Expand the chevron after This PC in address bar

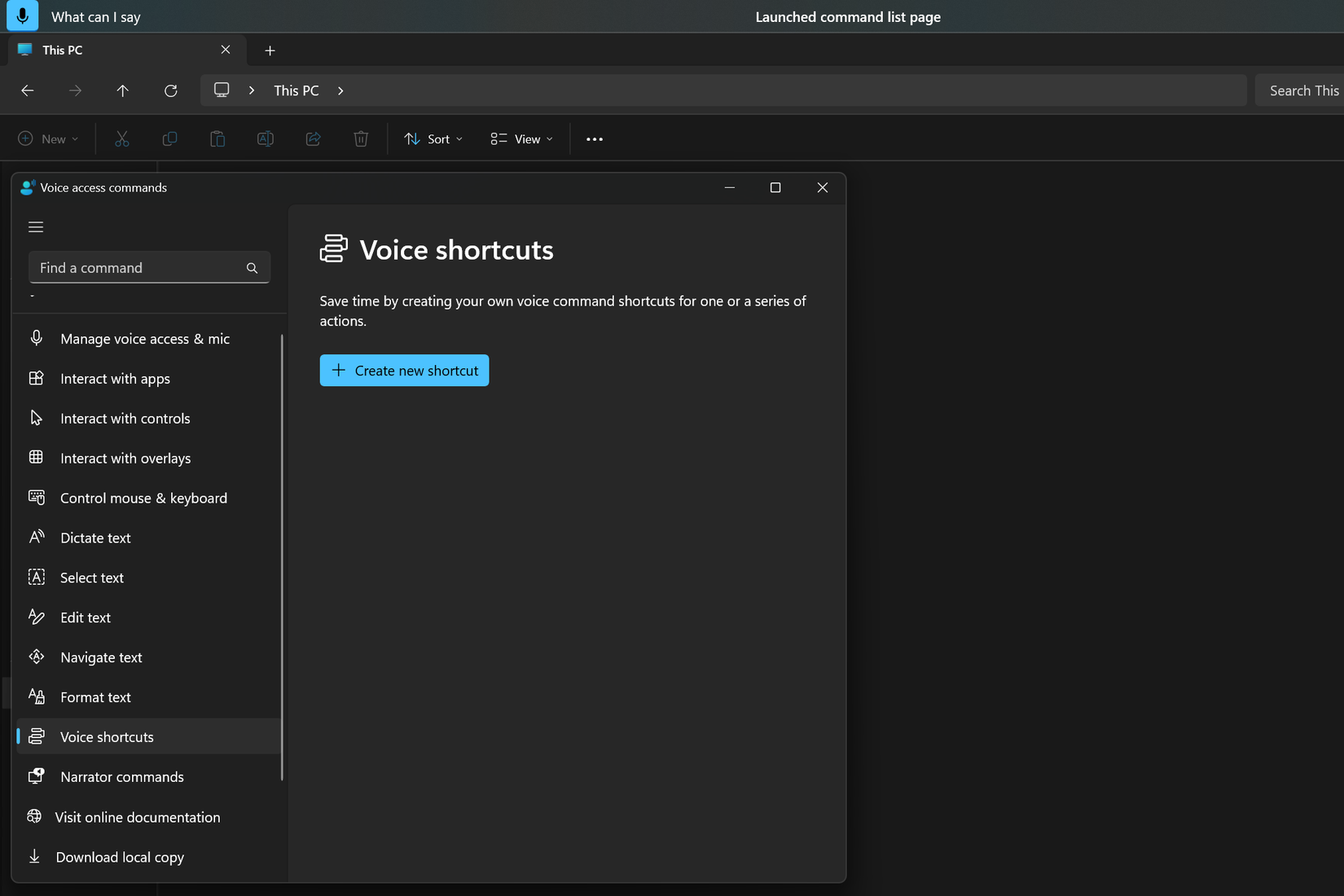340,90
